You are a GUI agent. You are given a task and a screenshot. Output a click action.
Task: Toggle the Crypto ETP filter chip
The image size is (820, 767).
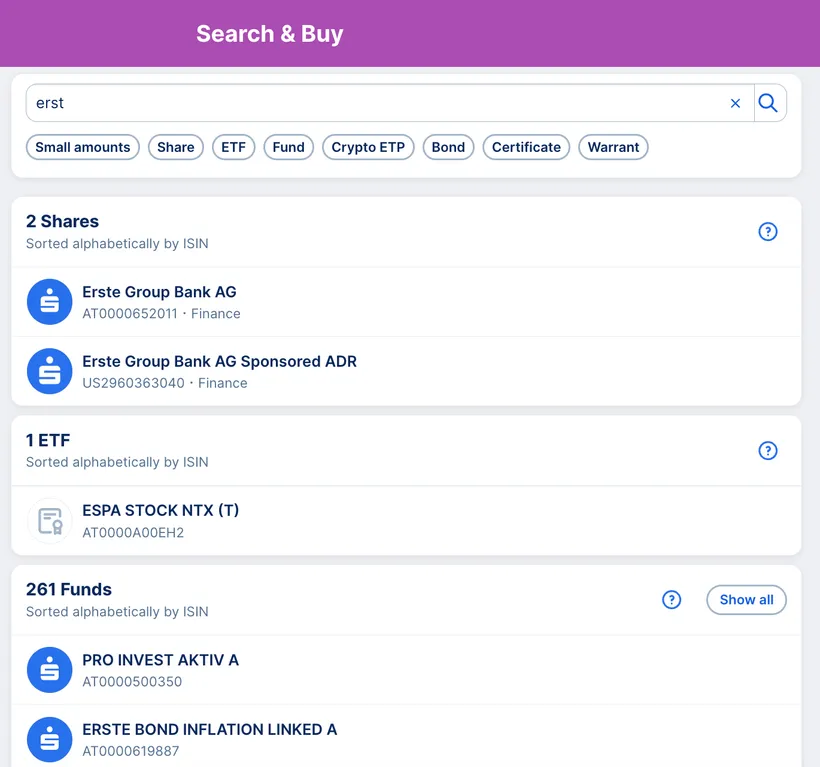(368, 147)
